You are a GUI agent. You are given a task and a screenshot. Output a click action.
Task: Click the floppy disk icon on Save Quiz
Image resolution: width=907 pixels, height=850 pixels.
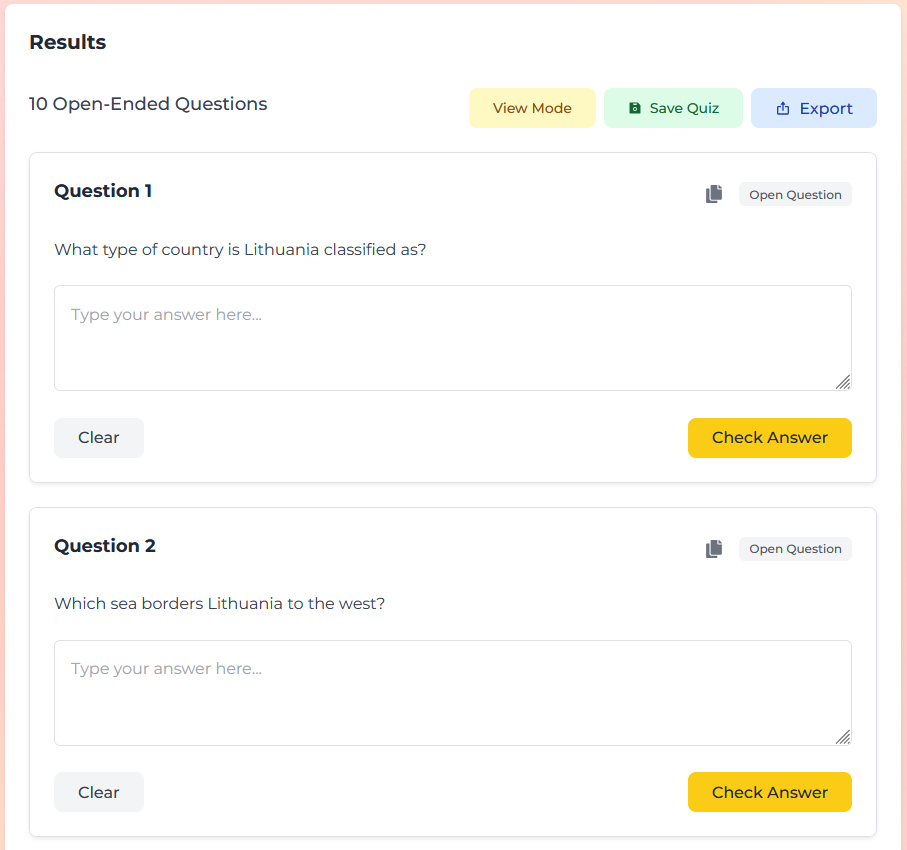tap(635, 108)
